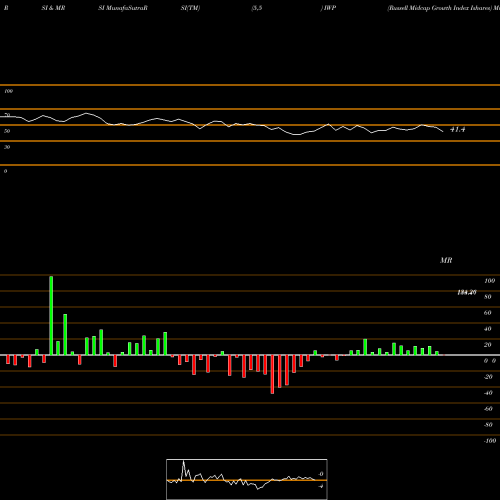The image size is (500, 500).
Task: Click the RSI axis label '0'
Action: (5, 171)
